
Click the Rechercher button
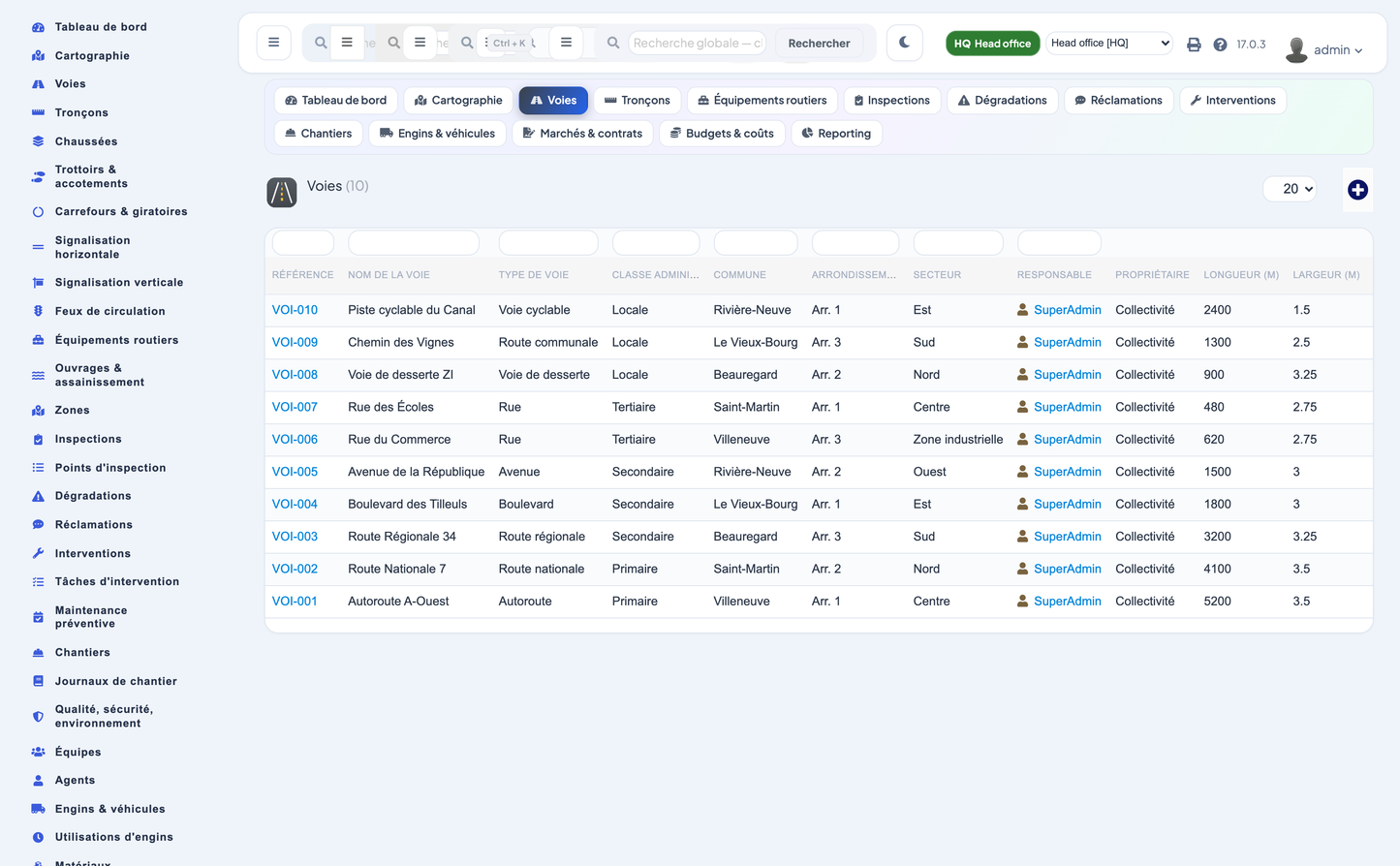pyautogui.click(x=819, y=44)
